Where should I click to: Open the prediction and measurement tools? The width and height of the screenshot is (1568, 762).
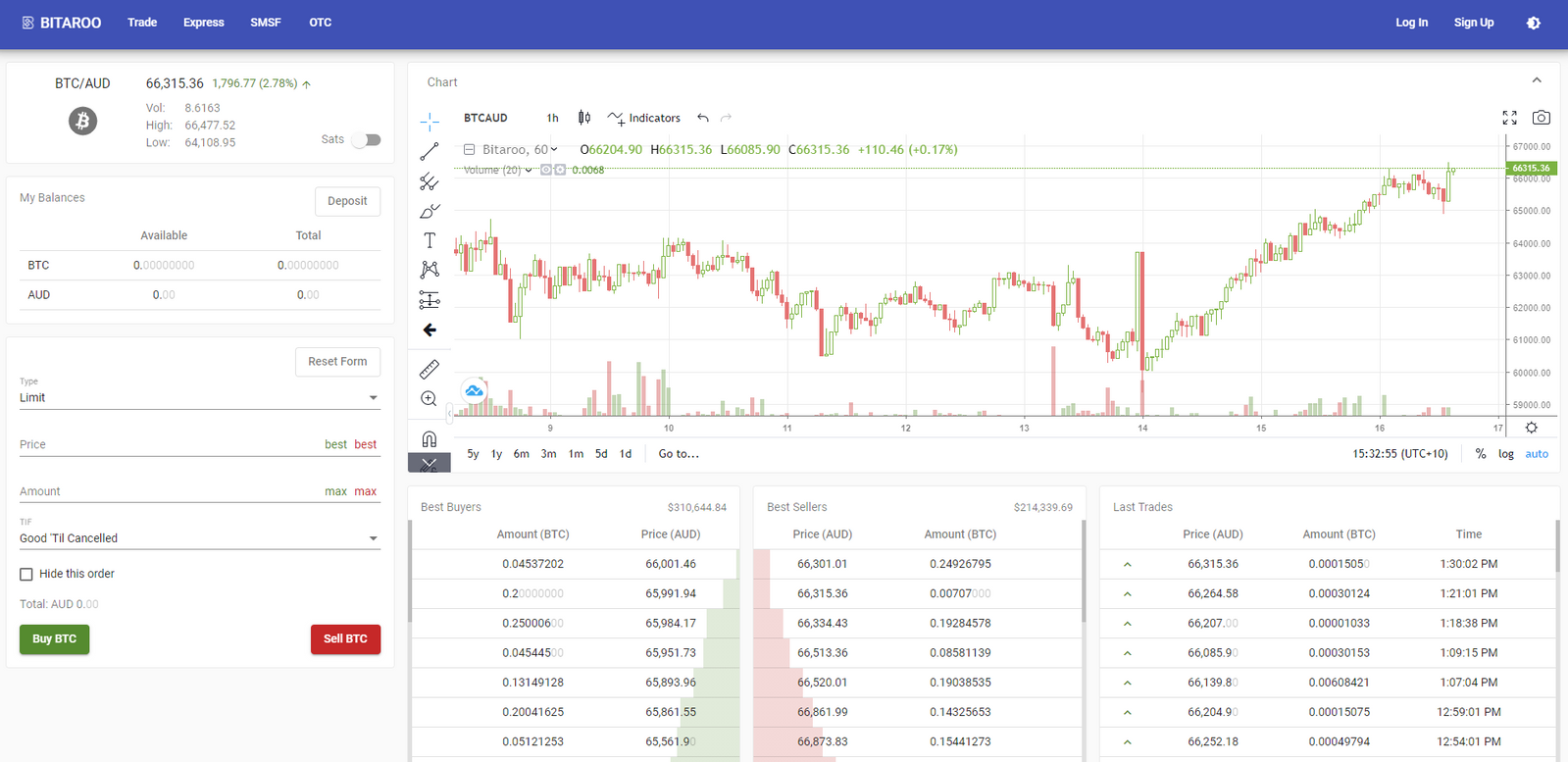430,300
